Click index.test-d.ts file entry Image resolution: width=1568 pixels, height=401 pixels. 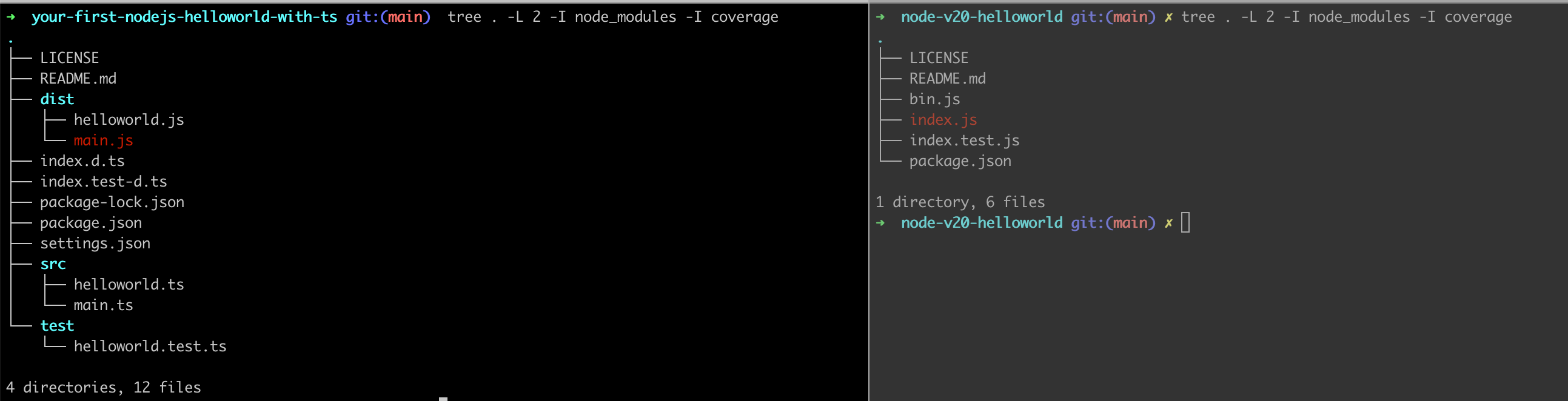coord(104,181)
